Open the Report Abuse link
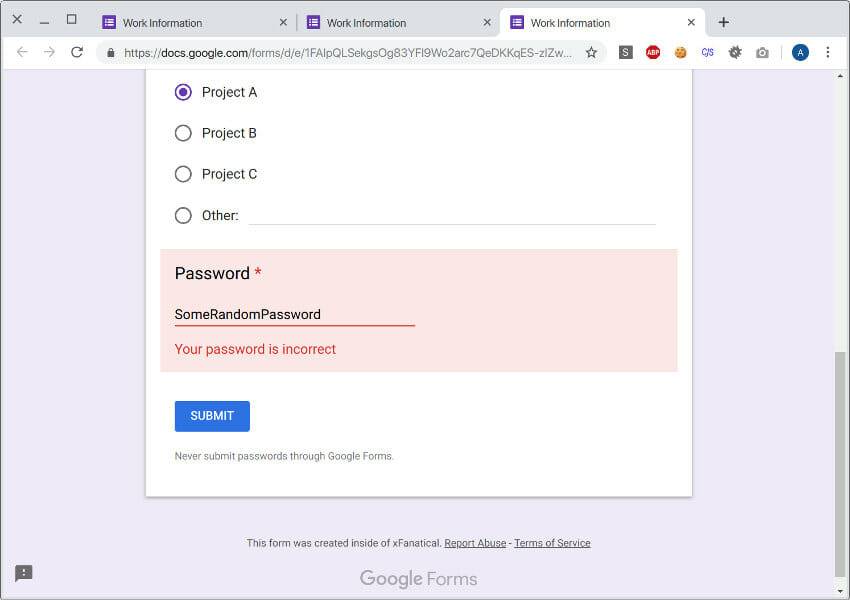 [475, 543]
